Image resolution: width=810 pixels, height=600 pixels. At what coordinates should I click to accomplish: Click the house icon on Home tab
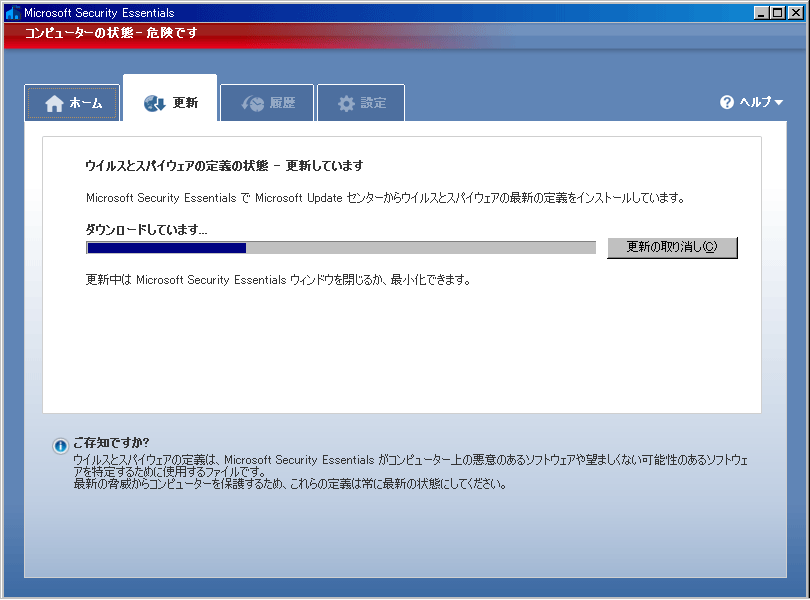[54, 103]
